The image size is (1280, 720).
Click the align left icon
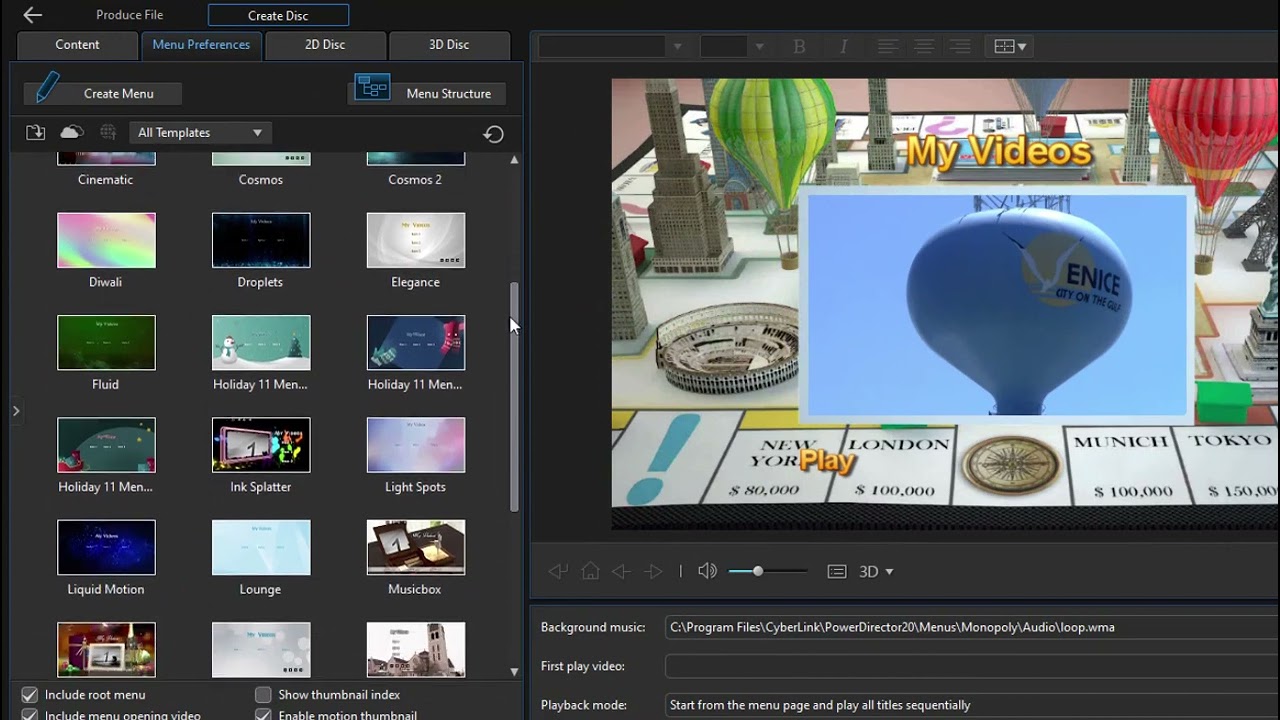point(887,46)
